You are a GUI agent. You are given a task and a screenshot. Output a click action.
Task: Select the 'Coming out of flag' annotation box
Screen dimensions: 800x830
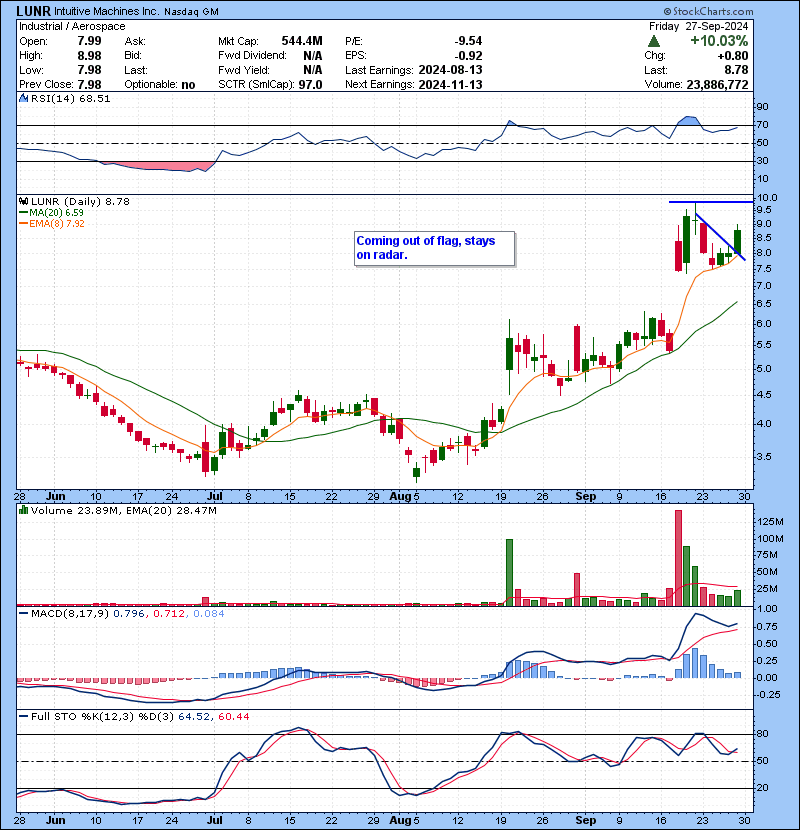(x=434, y=248)
